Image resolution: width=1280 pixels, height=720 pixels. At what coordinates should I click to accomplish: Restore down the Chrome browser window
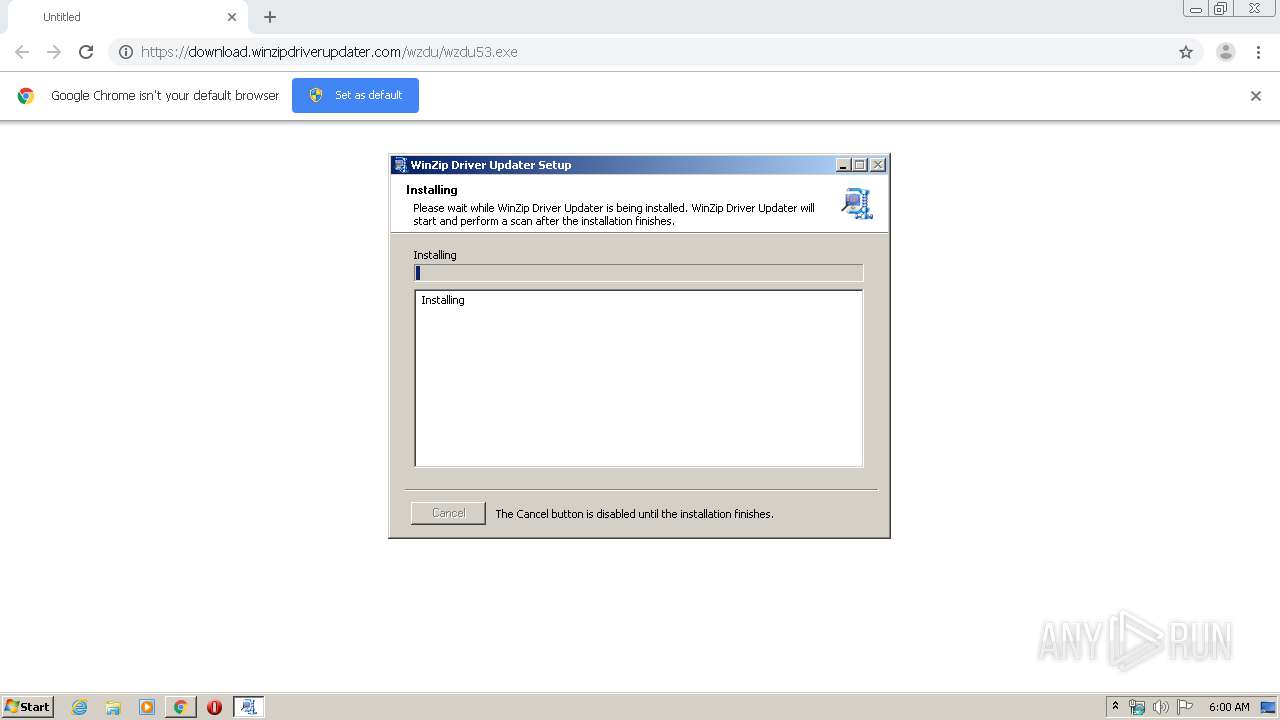pyautogui.click(x=1221, y=9)
